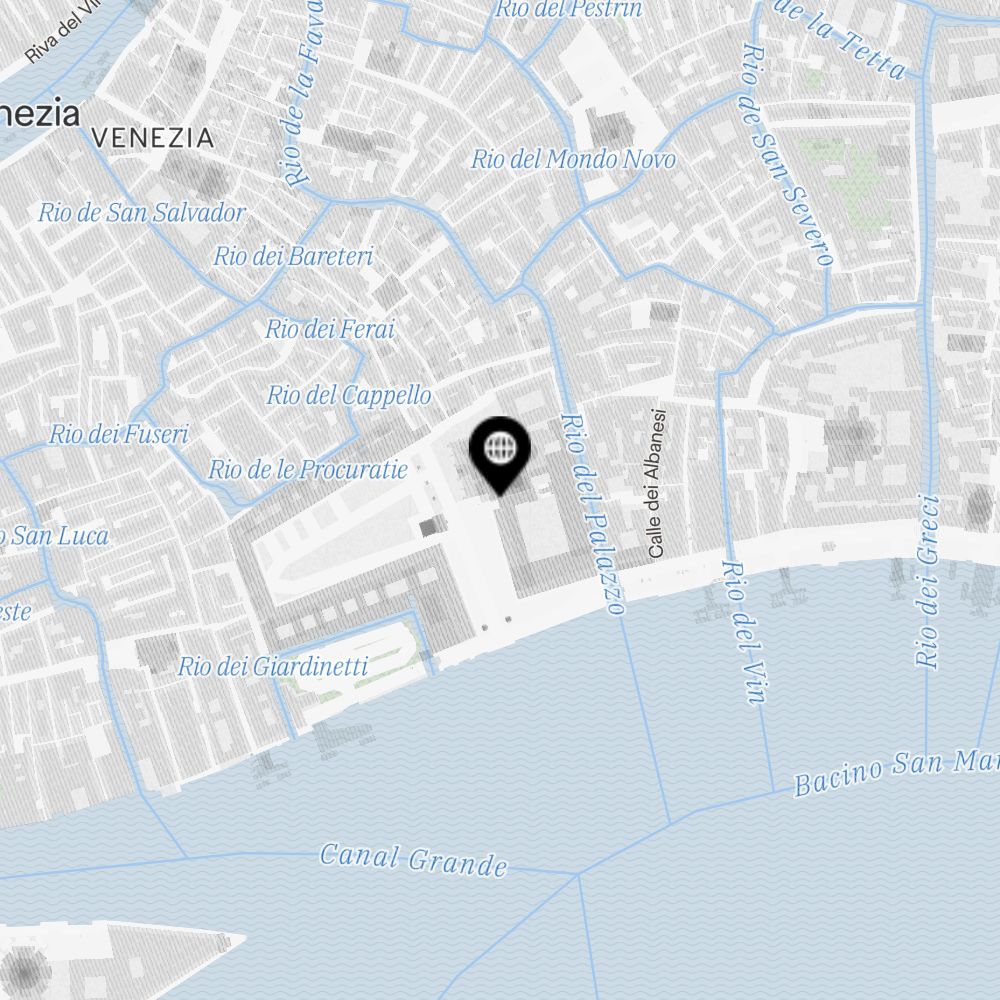The width and height of the screenshot is (1000, 1000).
Task: Click the Rio de le Procuratie label
Action: pyautogui.click(x=308, y=469)
